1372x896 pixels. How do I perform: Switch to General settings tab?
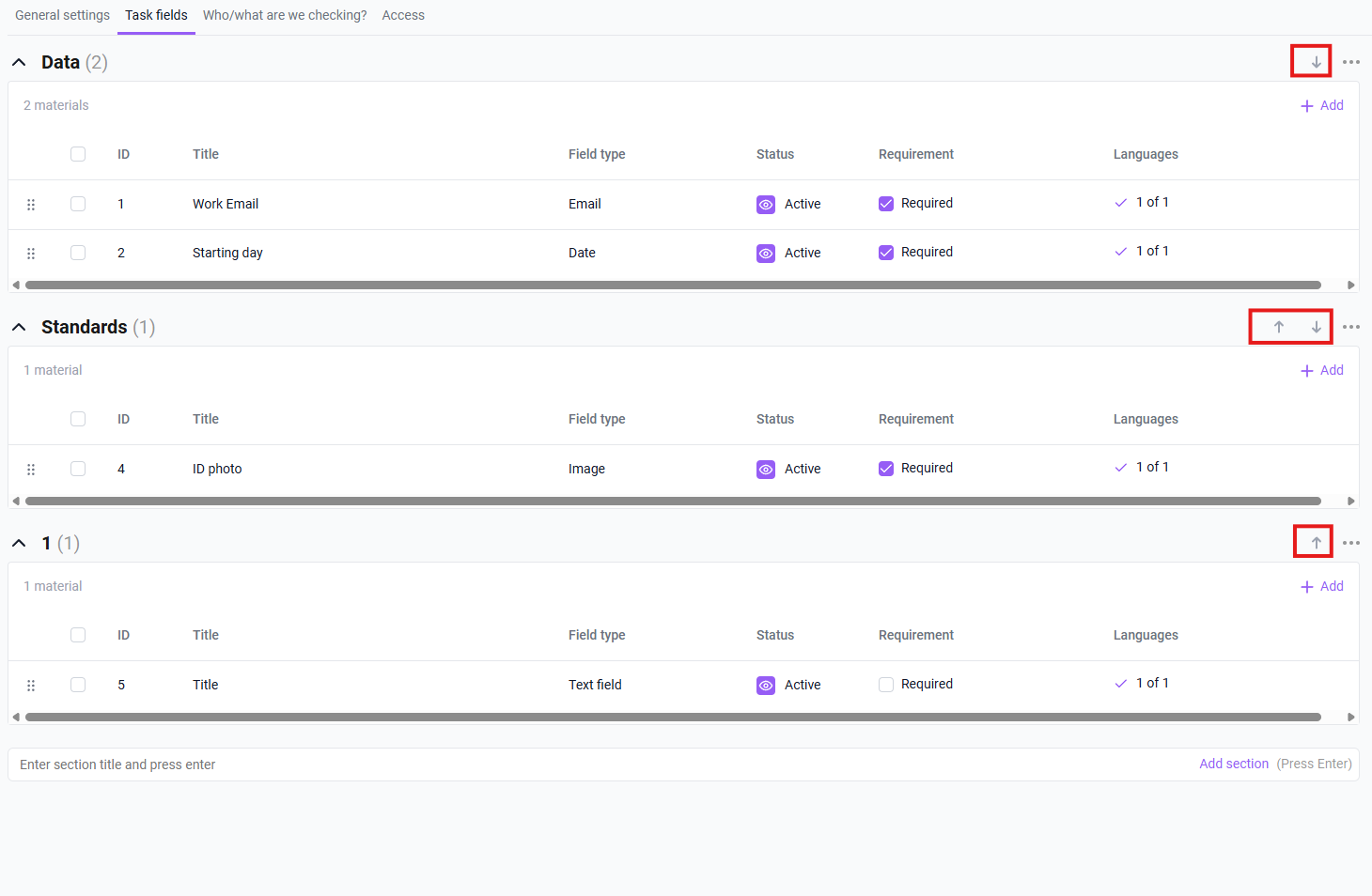[x=62, y=15]
